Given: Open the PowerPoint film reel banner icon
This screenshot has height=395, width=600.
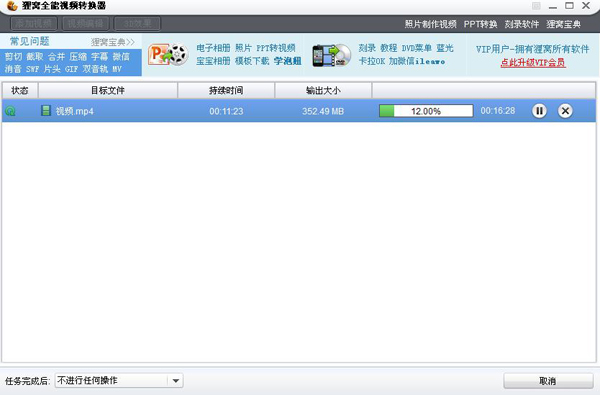Looking at the screenshot, I should click(168, 55).
